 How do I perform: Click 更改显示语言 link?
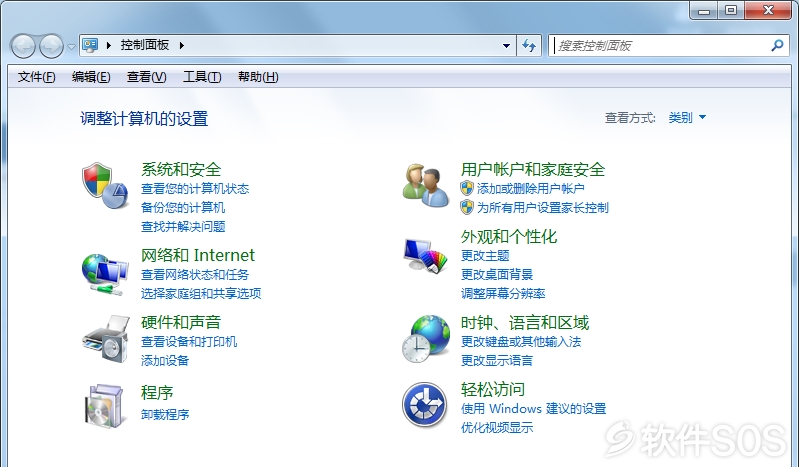coord(497,360)
